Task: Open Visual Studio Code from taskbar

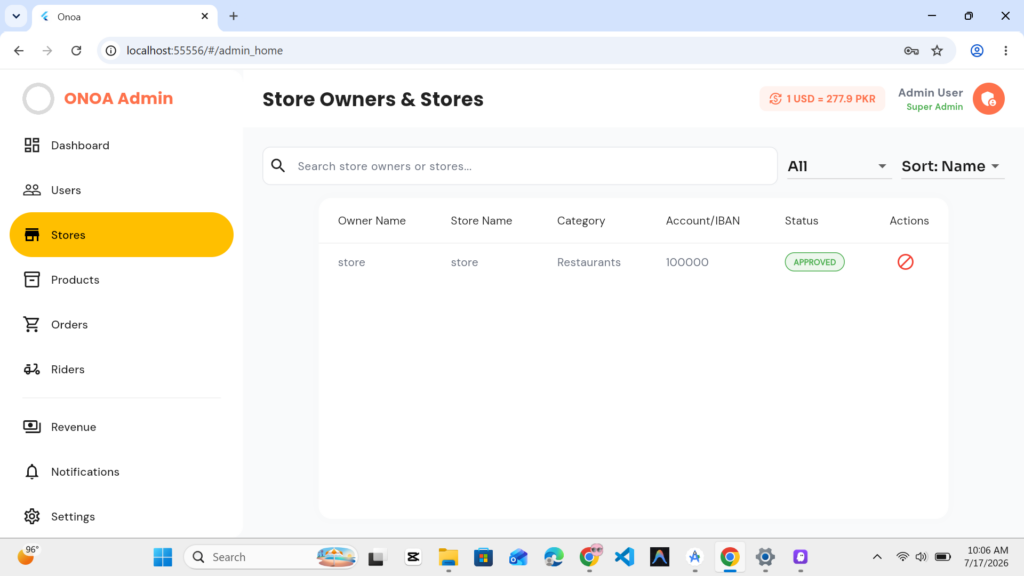Action: tap(624, 557)
